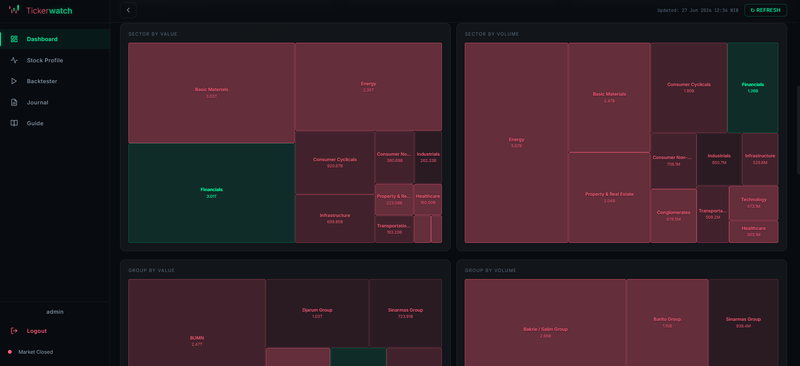The width and height of the screenshot is (800, 366).
Task: Select Industrials tile in Sector by Volume
Action: (719, 159)
